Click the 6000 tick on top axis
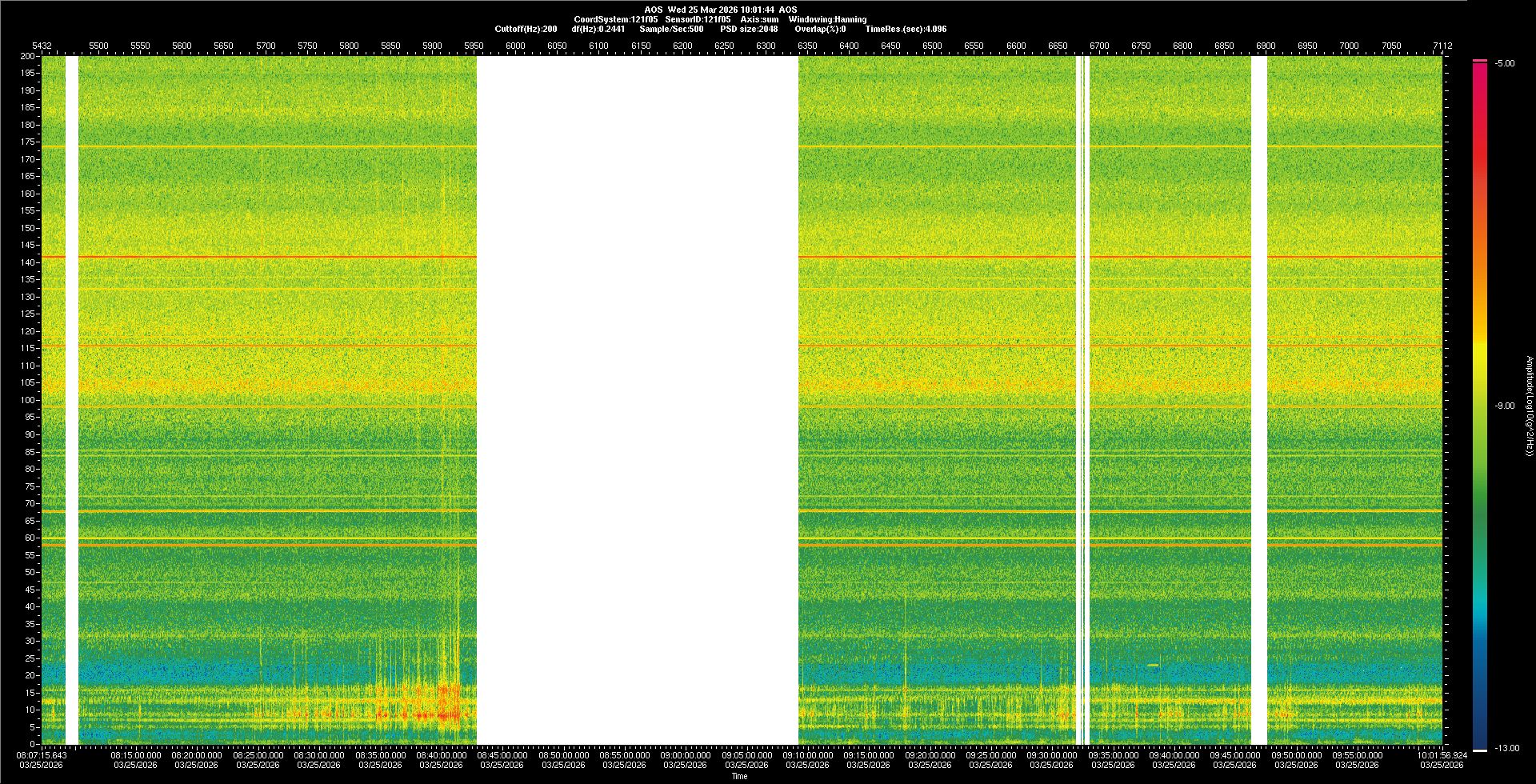This screenshot has width=1536, height=784. click(x=515, y=46)
